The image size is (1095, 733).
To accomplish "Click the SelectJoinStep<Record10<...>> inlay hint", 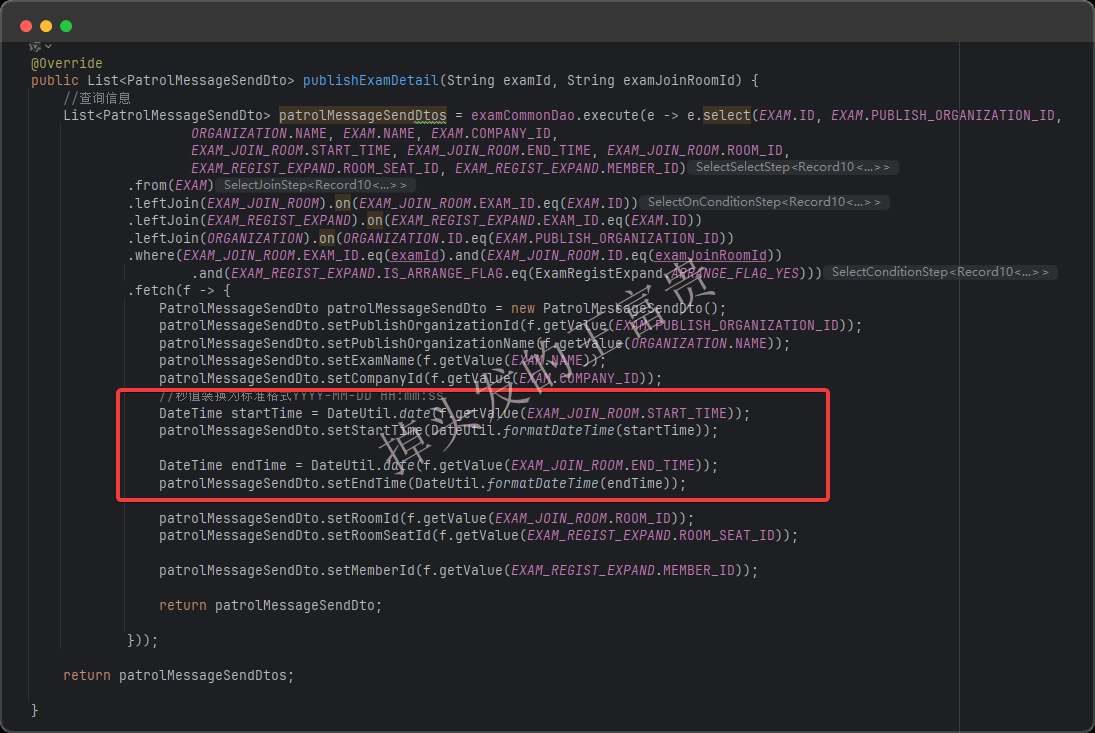I will (x=315, y=185).
